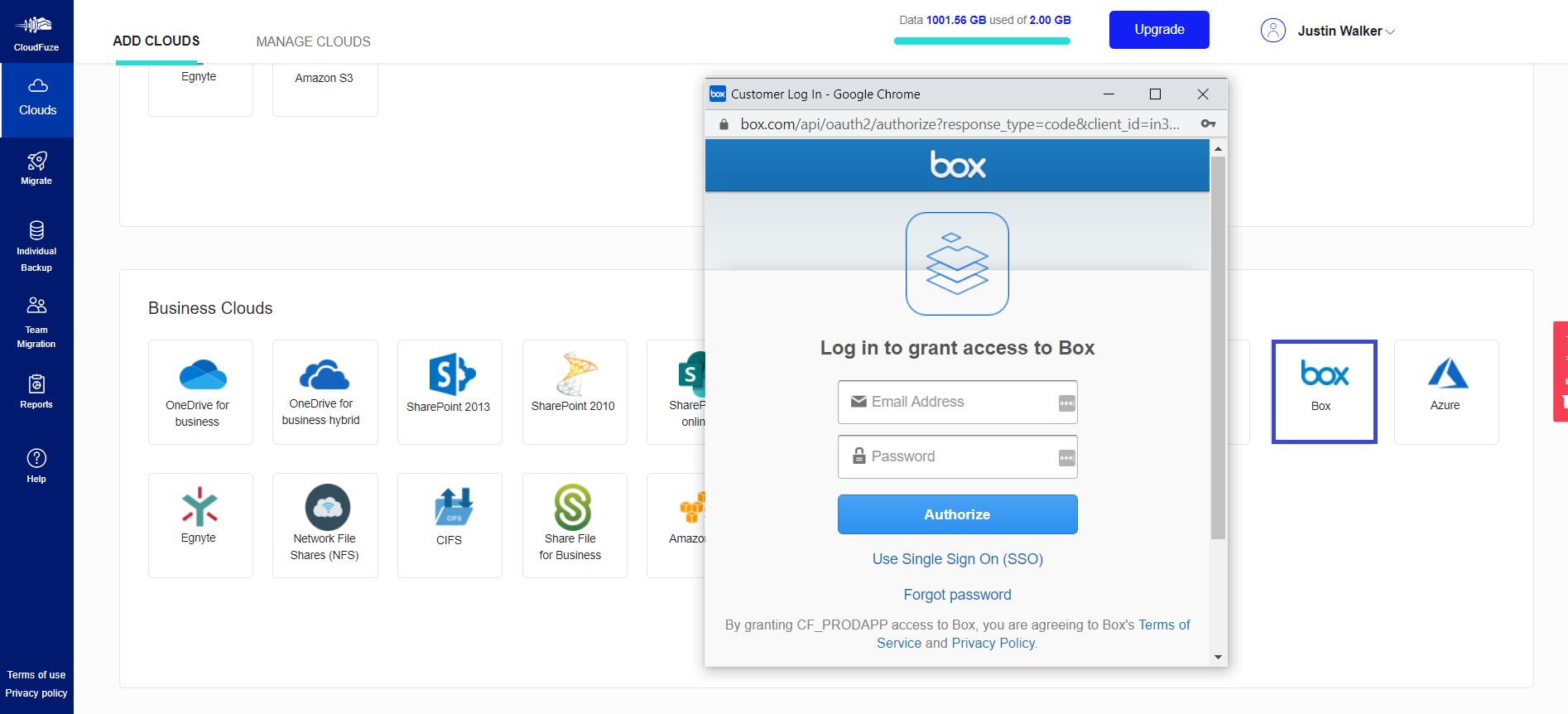This screenshot has height=714, width=1568.
Task: Click the 'Business Clouds' heading
Action: (210, 308)
